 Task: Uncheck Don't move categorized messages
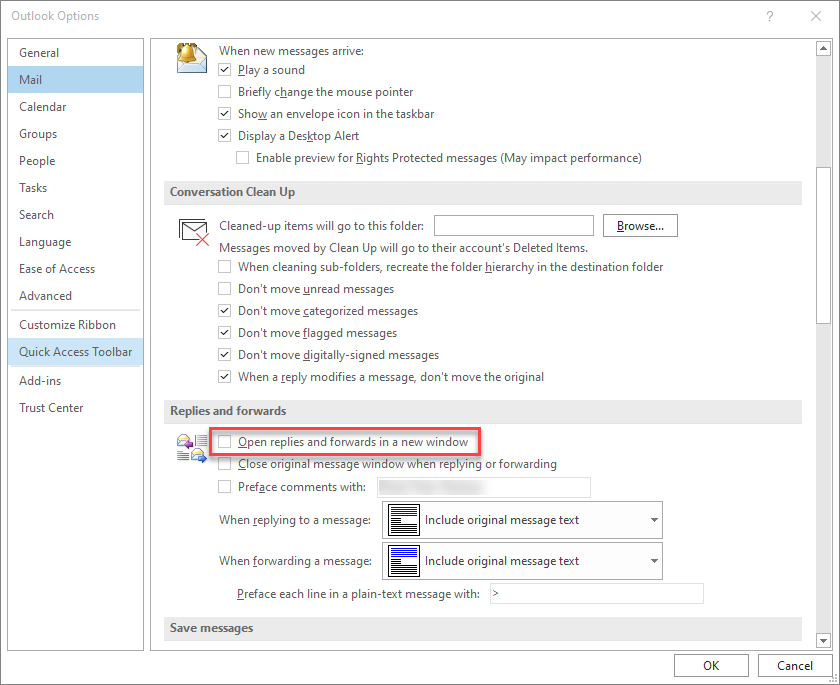click(x=224, y=311)
